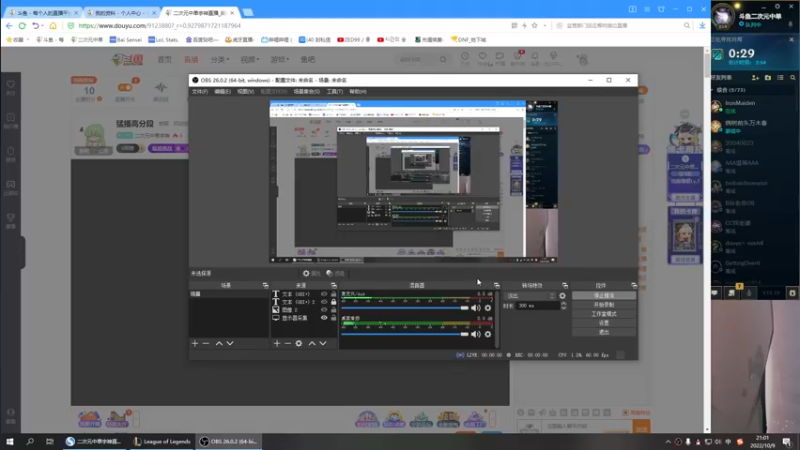Click add friend icon in LoL client
This screenshot has width=800, height=450.
(755, 78)
